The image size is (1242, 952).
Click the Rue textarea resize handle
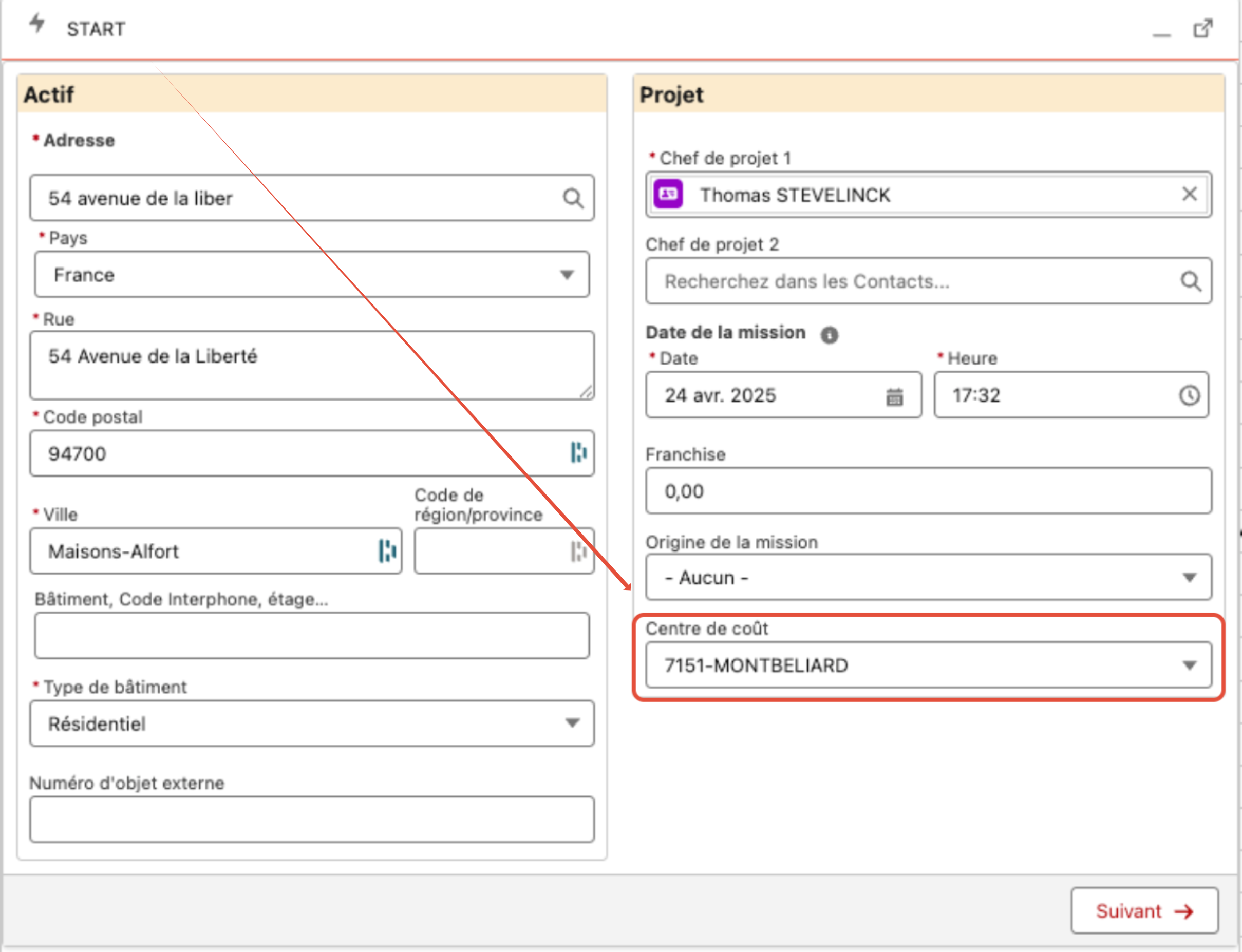(x=586, y=392)
